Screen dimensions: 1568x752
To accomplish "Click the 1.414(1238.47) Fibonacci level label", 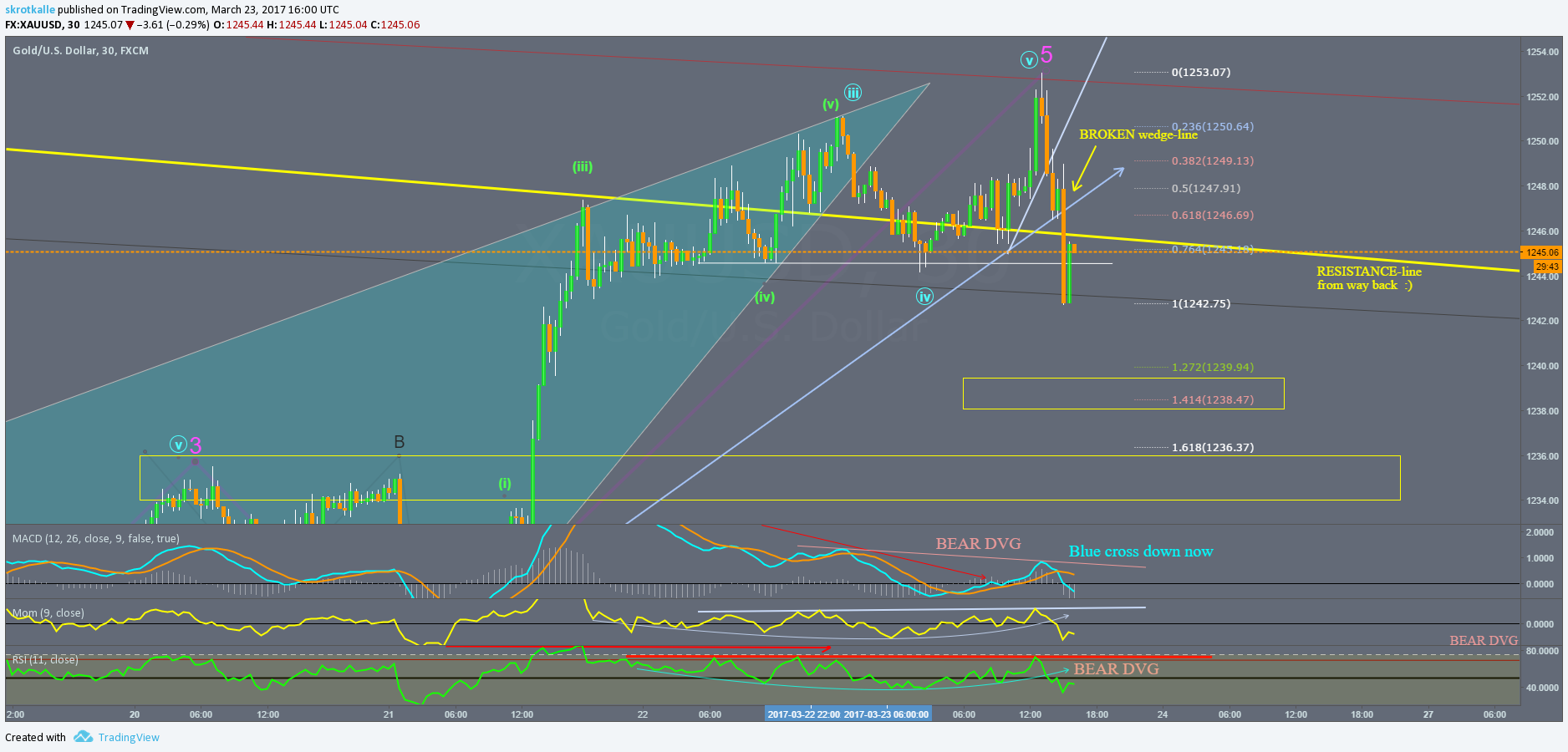I will (1213, 400).
